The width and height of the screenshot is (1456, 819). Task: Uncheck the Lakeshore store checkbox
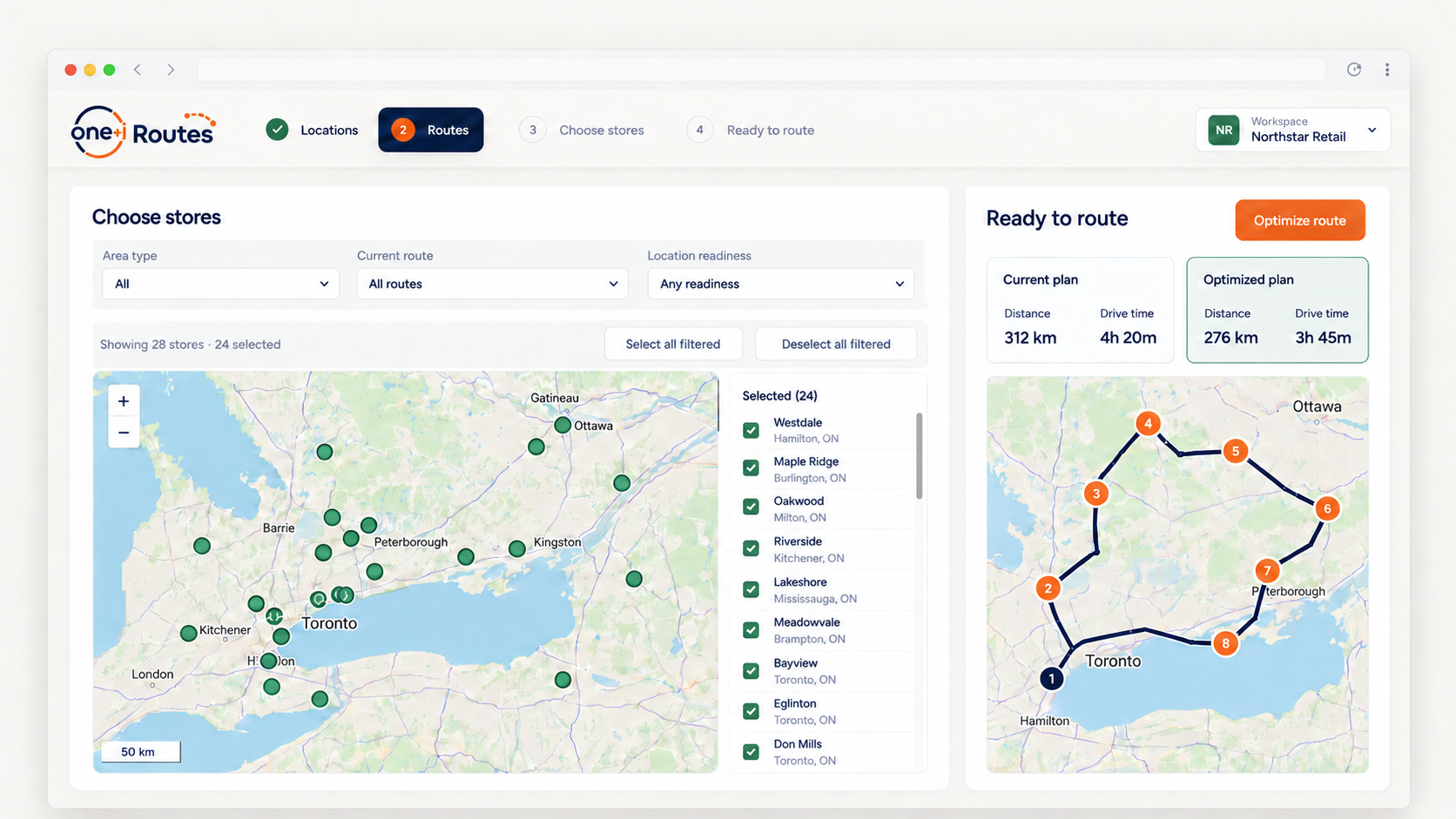751,589
